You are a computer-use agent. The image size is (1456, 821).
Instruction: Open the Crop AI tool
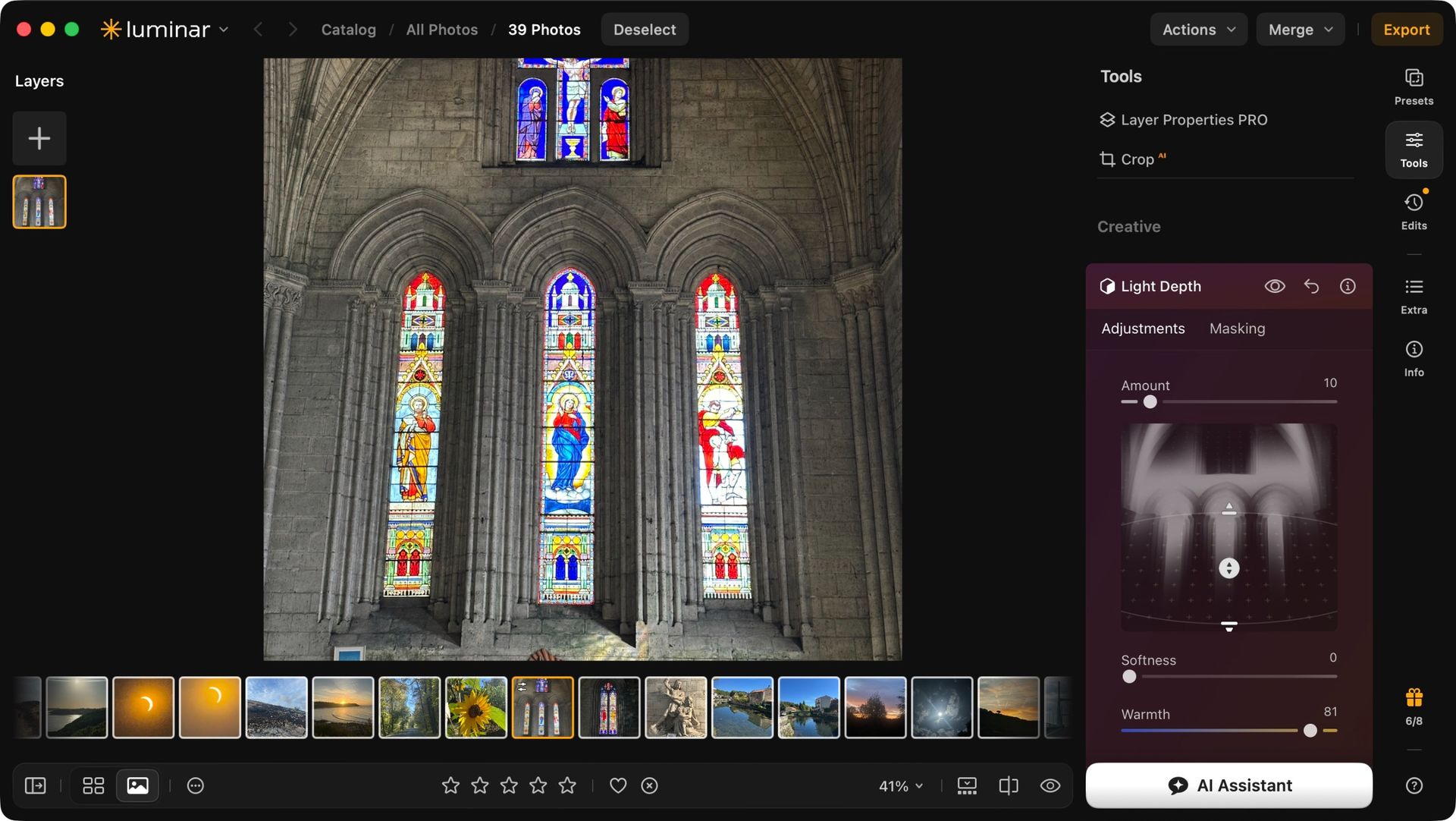click(x=1132, y=159)
